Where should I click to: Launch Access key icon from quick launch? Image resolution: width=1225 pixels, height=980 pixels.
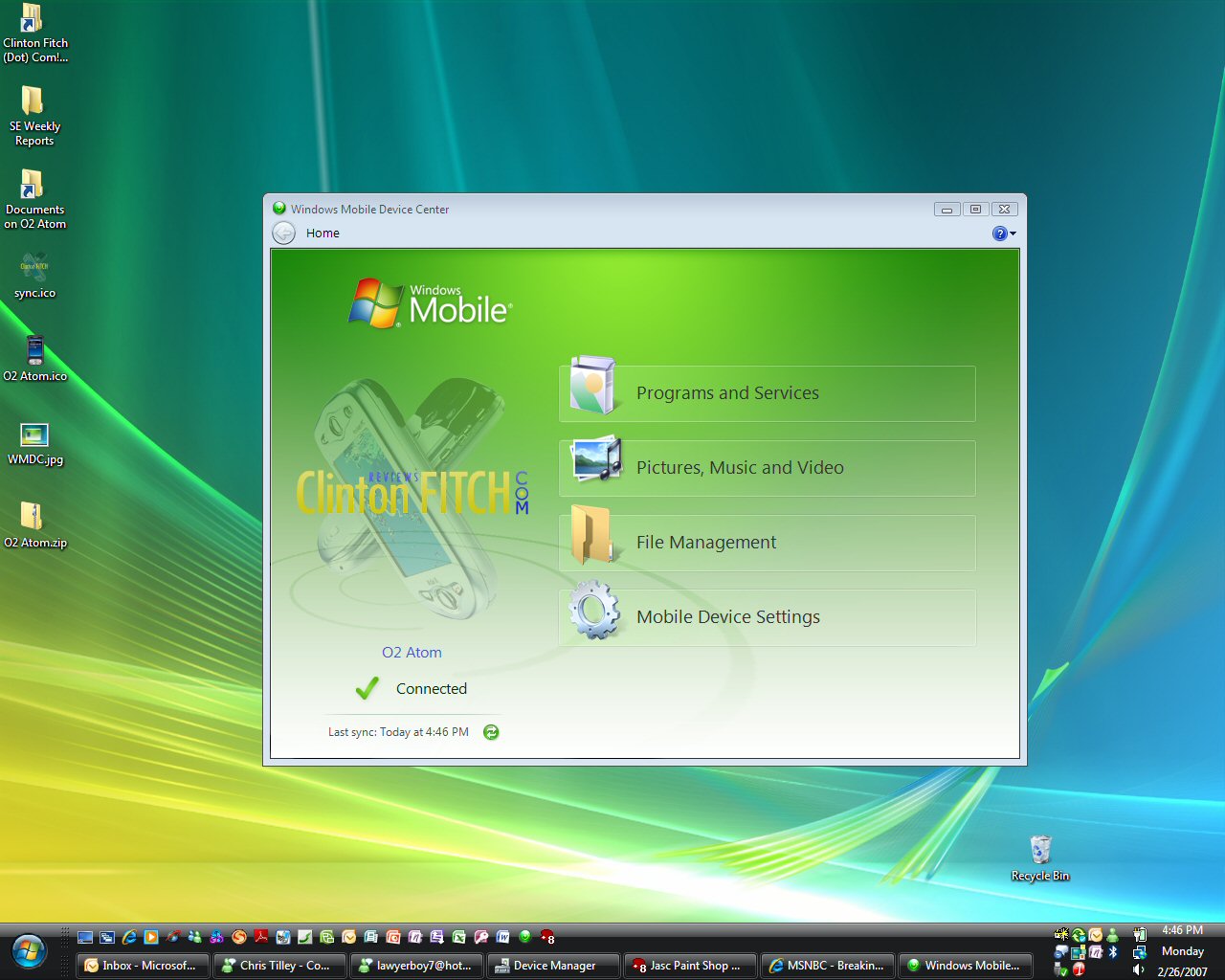point(481,938)
